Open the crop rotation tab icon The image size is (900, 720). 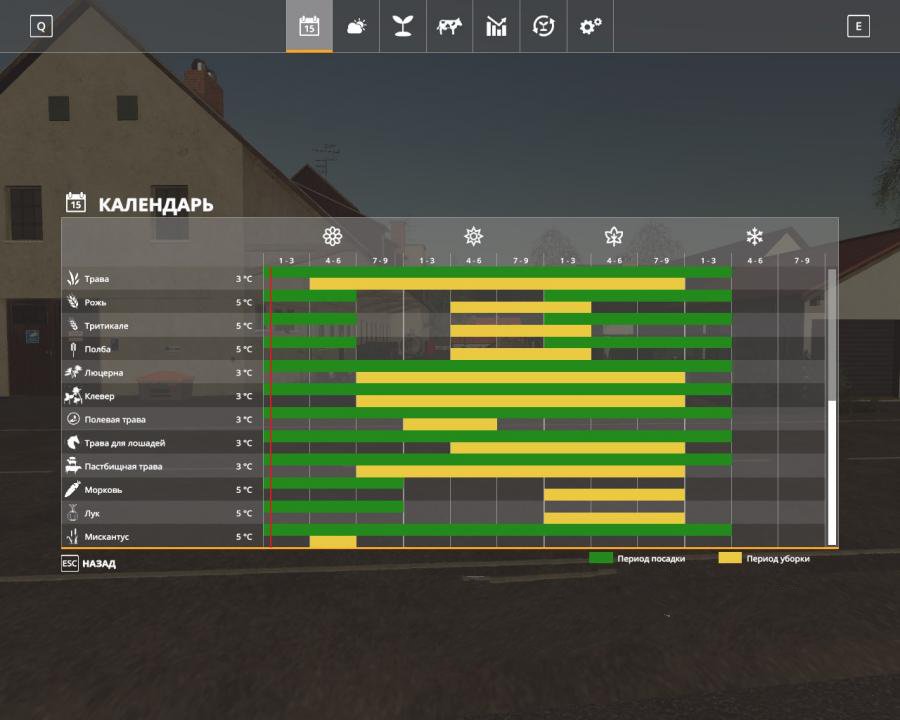point(543,27)
